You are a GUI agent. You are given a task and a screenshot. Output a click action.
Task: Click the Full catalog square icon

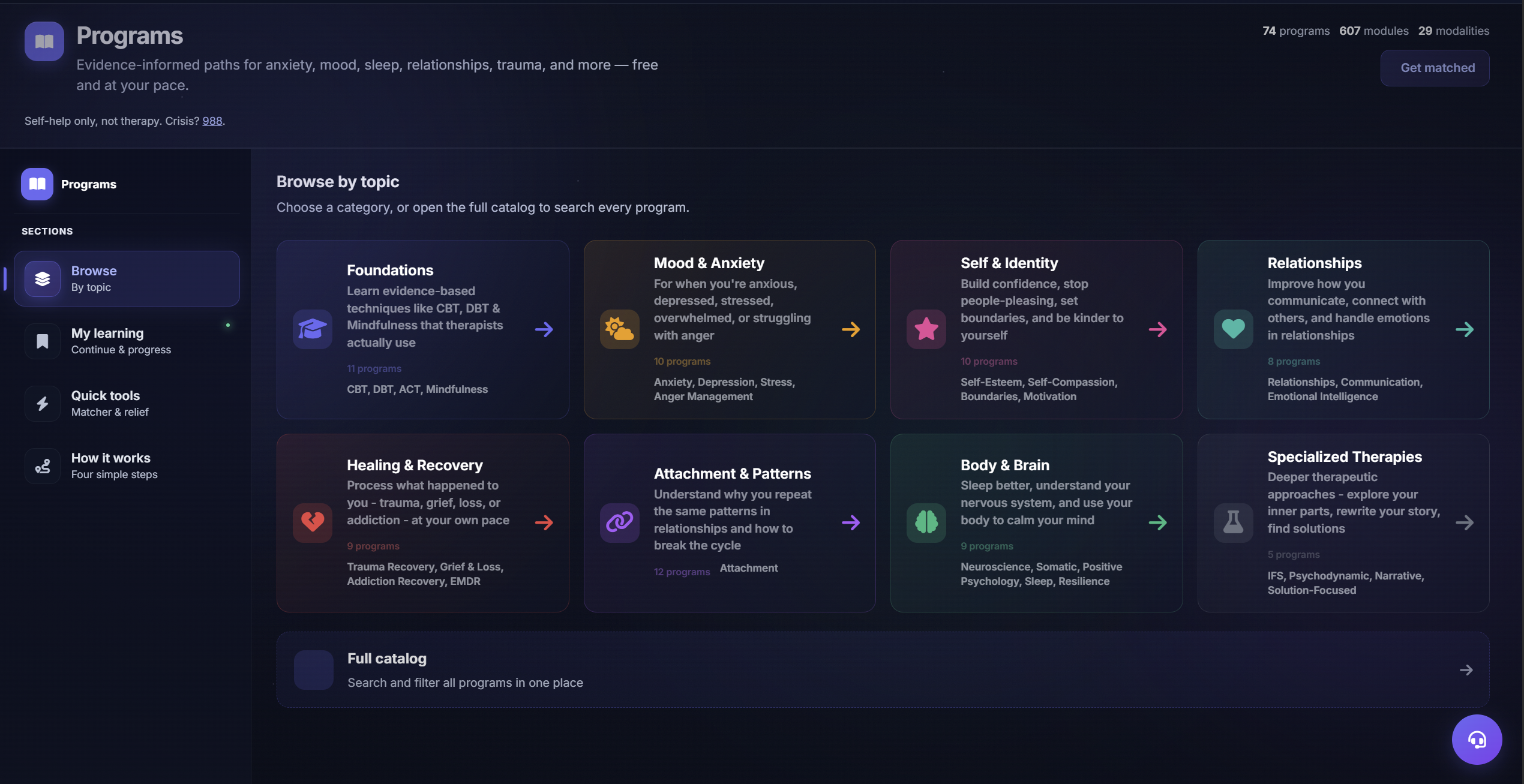point(314,670)
